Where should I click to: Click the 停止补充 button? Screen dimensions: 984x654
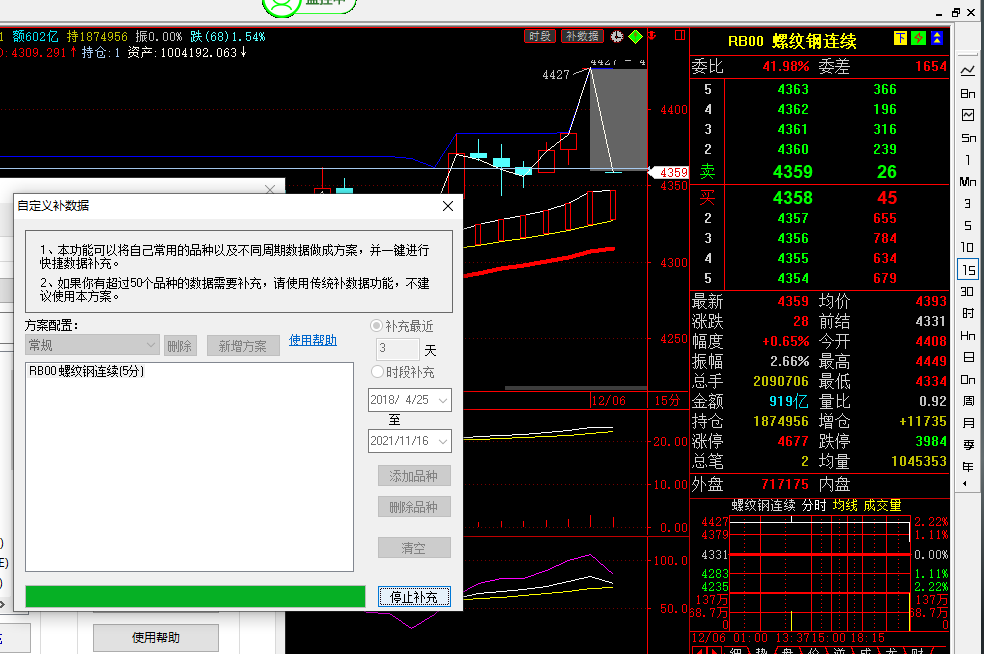click(x=414, y=597)
